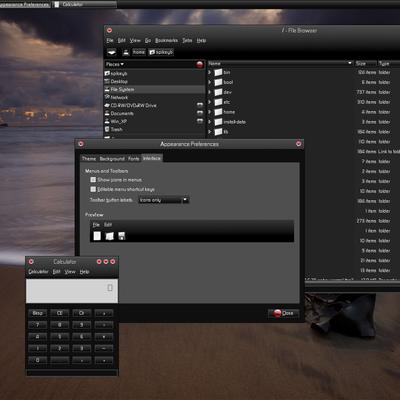
Task: Click the Open icon in Preview toolbar
Action: [109, 236]
